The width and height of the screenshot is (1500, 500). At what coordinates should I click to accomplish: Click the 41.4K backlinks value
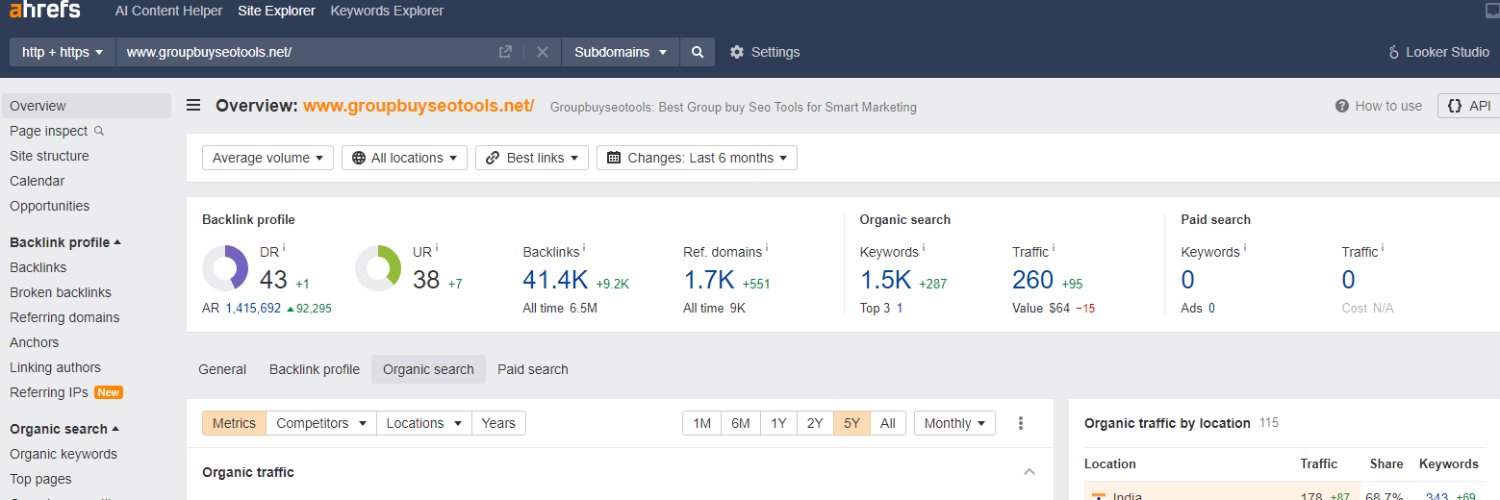pos(555,280)
